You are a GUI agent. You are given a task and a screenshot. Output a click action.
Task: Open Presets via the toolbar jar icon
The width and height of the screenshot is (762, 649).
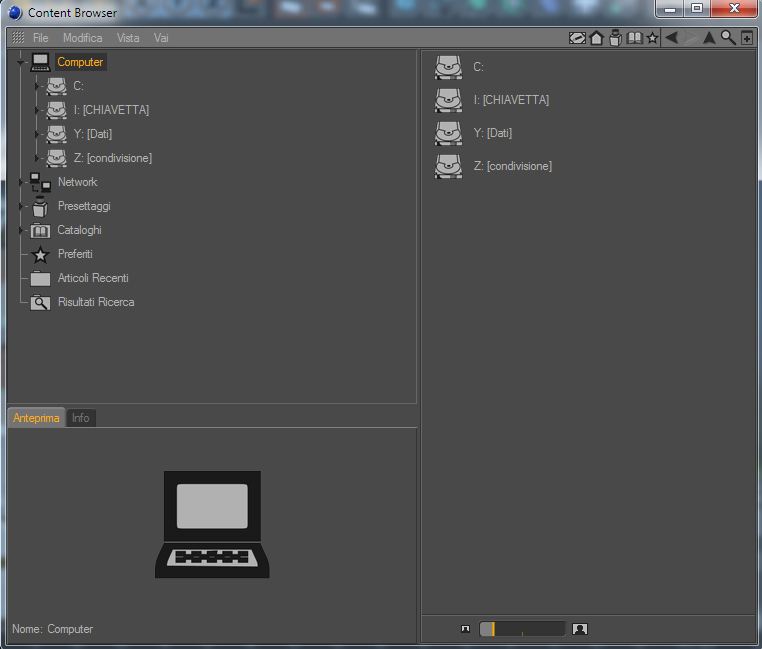(x=615, y=38)
